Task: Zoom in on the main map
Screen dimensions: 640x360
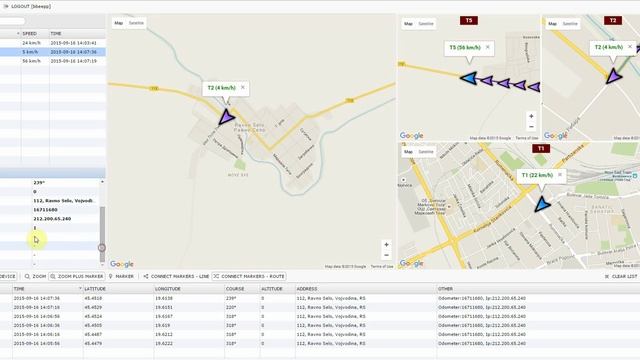Action: coord(386,244)
